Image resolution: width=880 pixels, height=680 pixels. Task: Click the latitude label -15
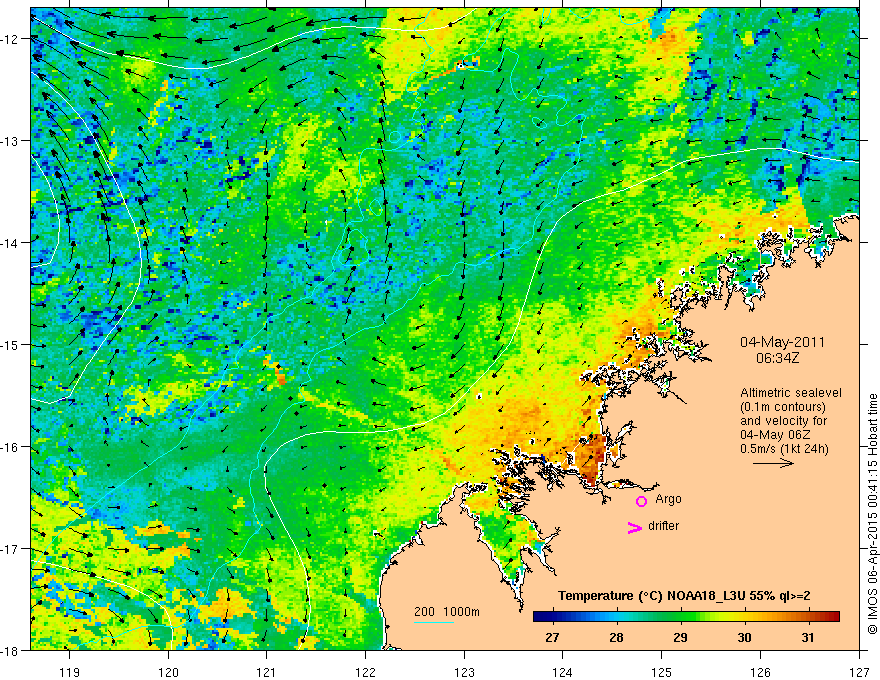[x=11, y=345]
